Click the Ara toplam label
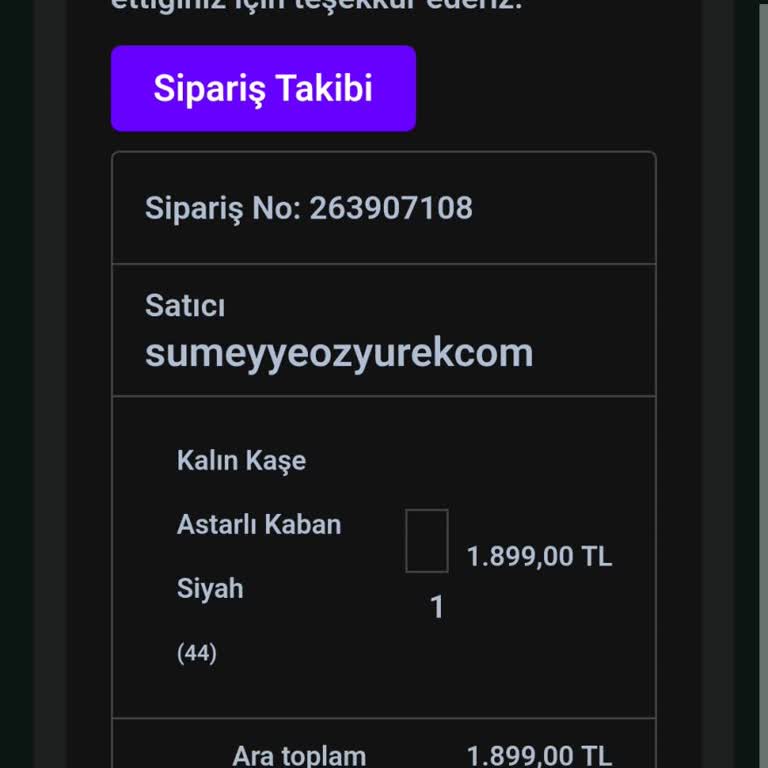Image resolution: width=768 pixels, height=768 pixels. point(299,756)
